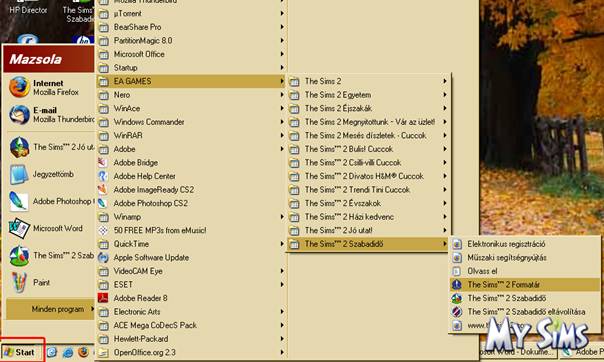Click the Internet Explorer quick launch icon
The image size is (604, 362).
[67, 352]
